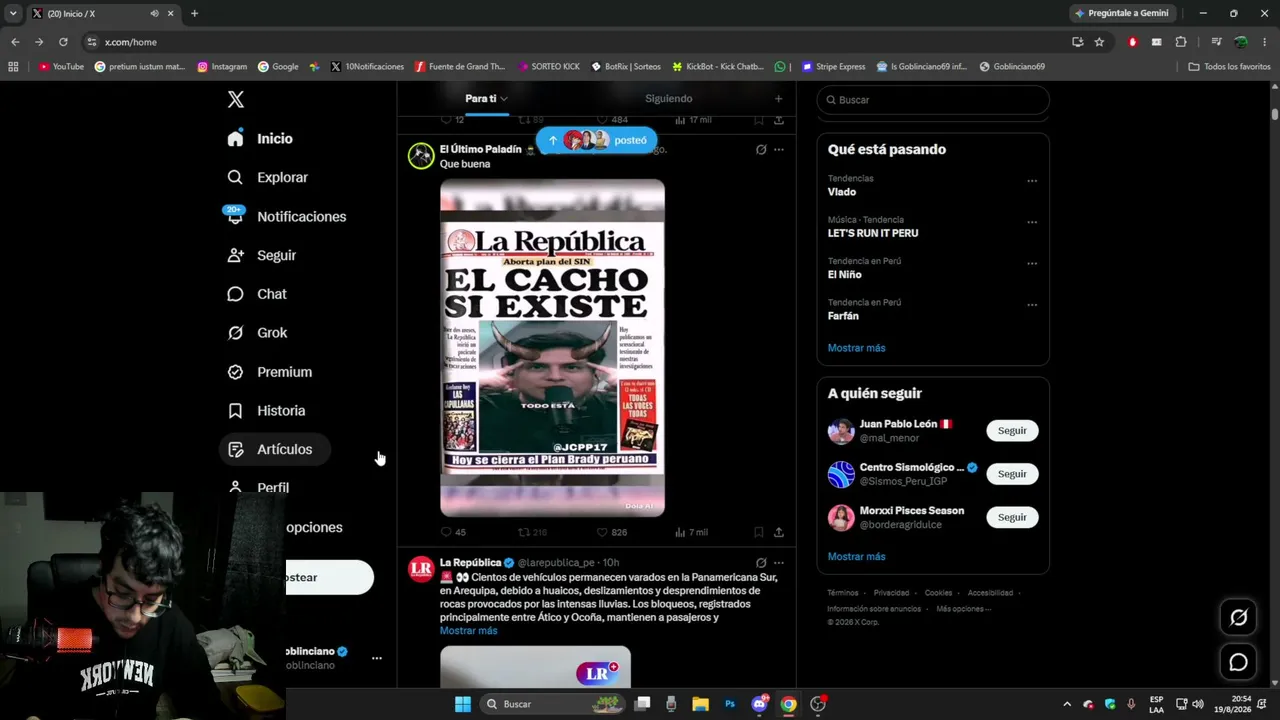
Task: Open options for the Vlado trend
Action: [x=1032, y=181]
